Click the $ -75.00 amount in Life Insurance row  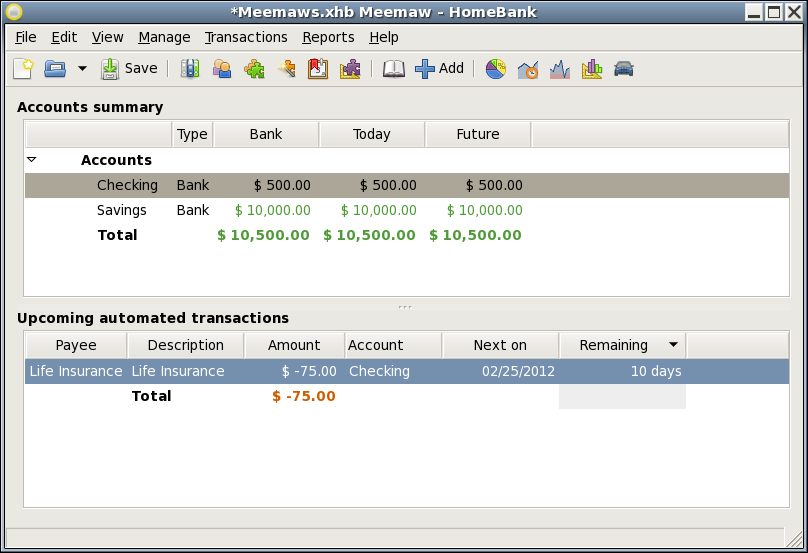click(x=309, y=372)
